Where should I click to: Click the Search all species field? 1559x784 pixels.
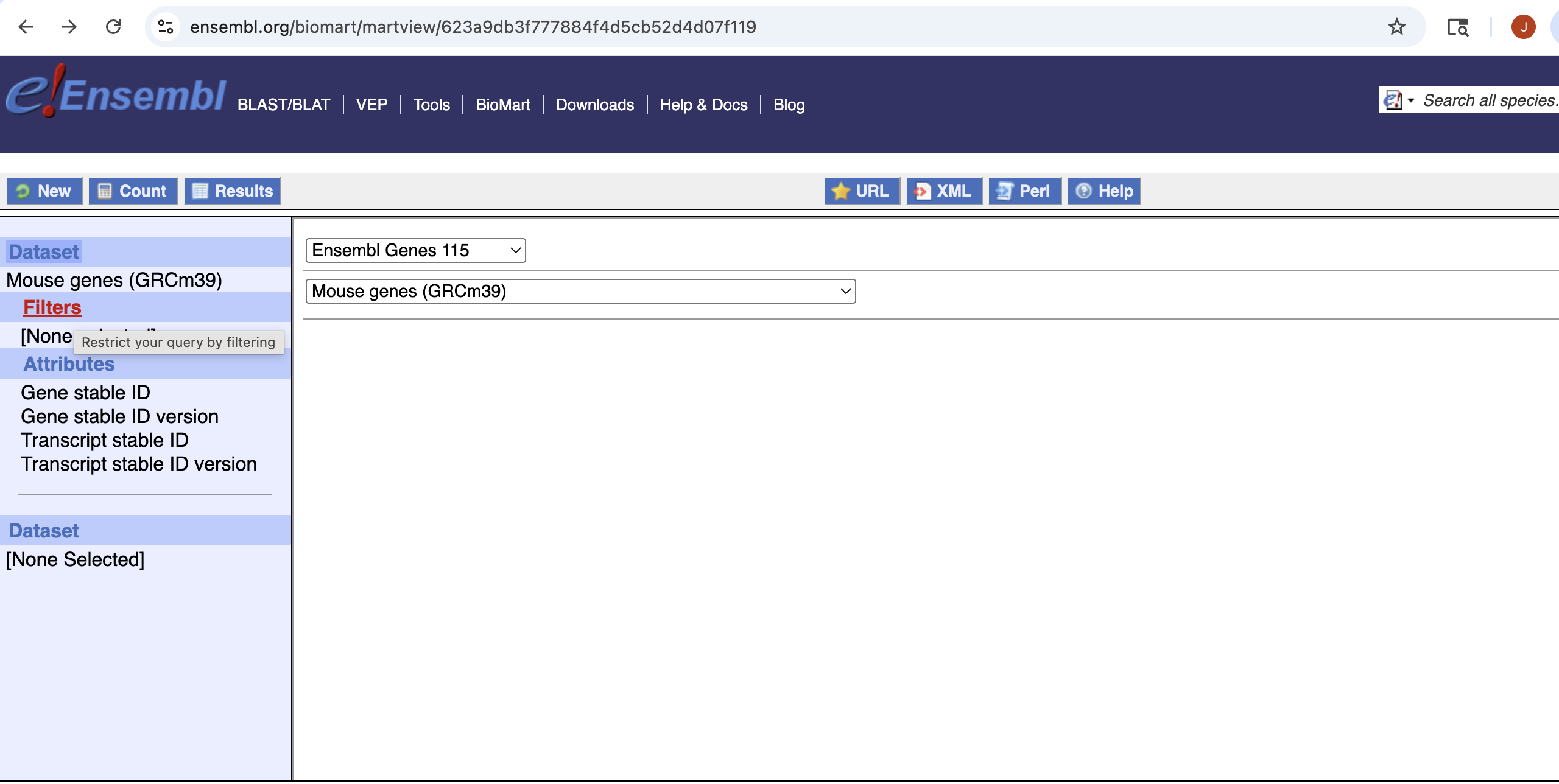pyautogui.click(x=1489, y=100)
